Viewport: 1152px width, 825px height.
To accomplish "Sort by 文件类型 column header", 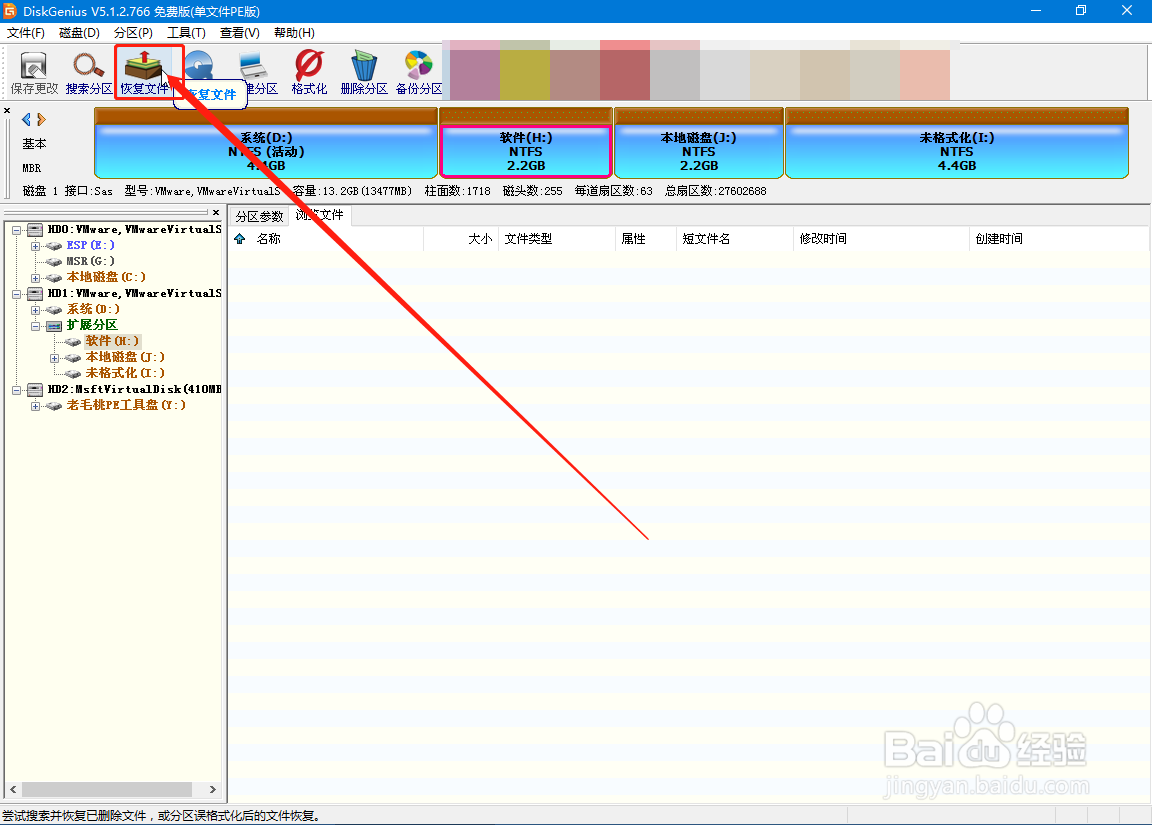I will tap(557, 239).
